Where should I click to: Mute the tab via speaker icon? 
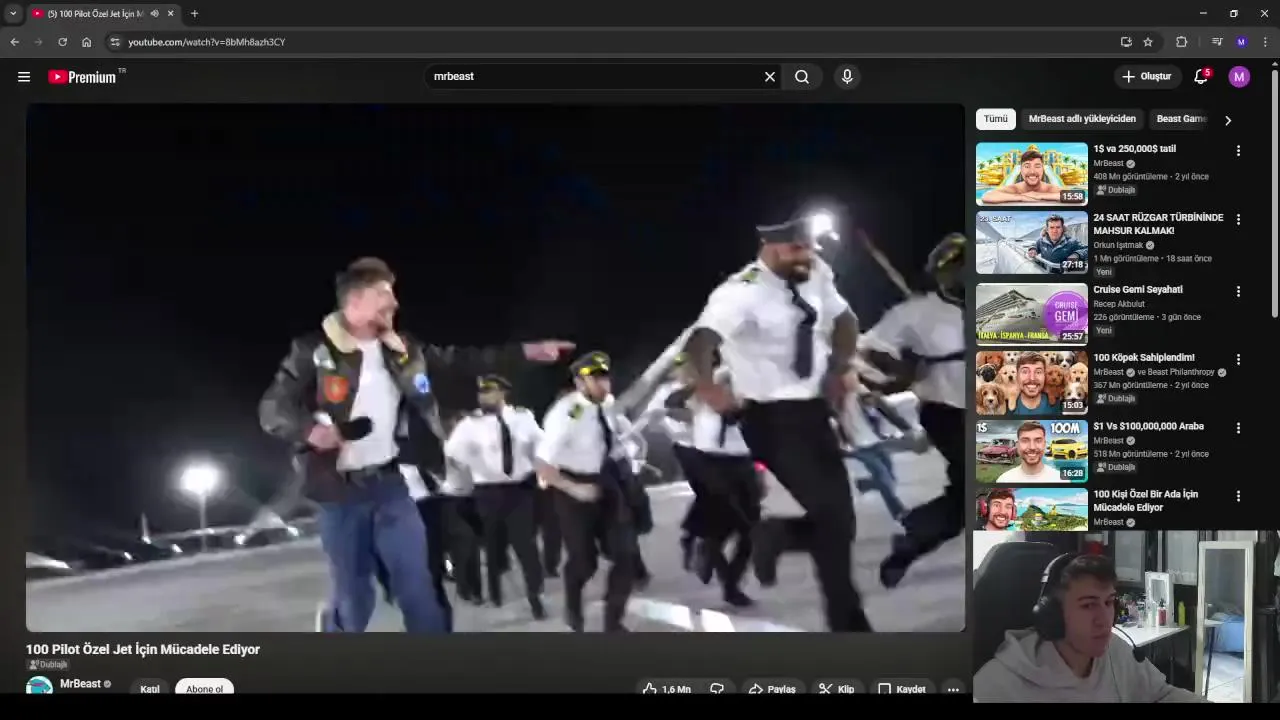[x=154, y=14]
